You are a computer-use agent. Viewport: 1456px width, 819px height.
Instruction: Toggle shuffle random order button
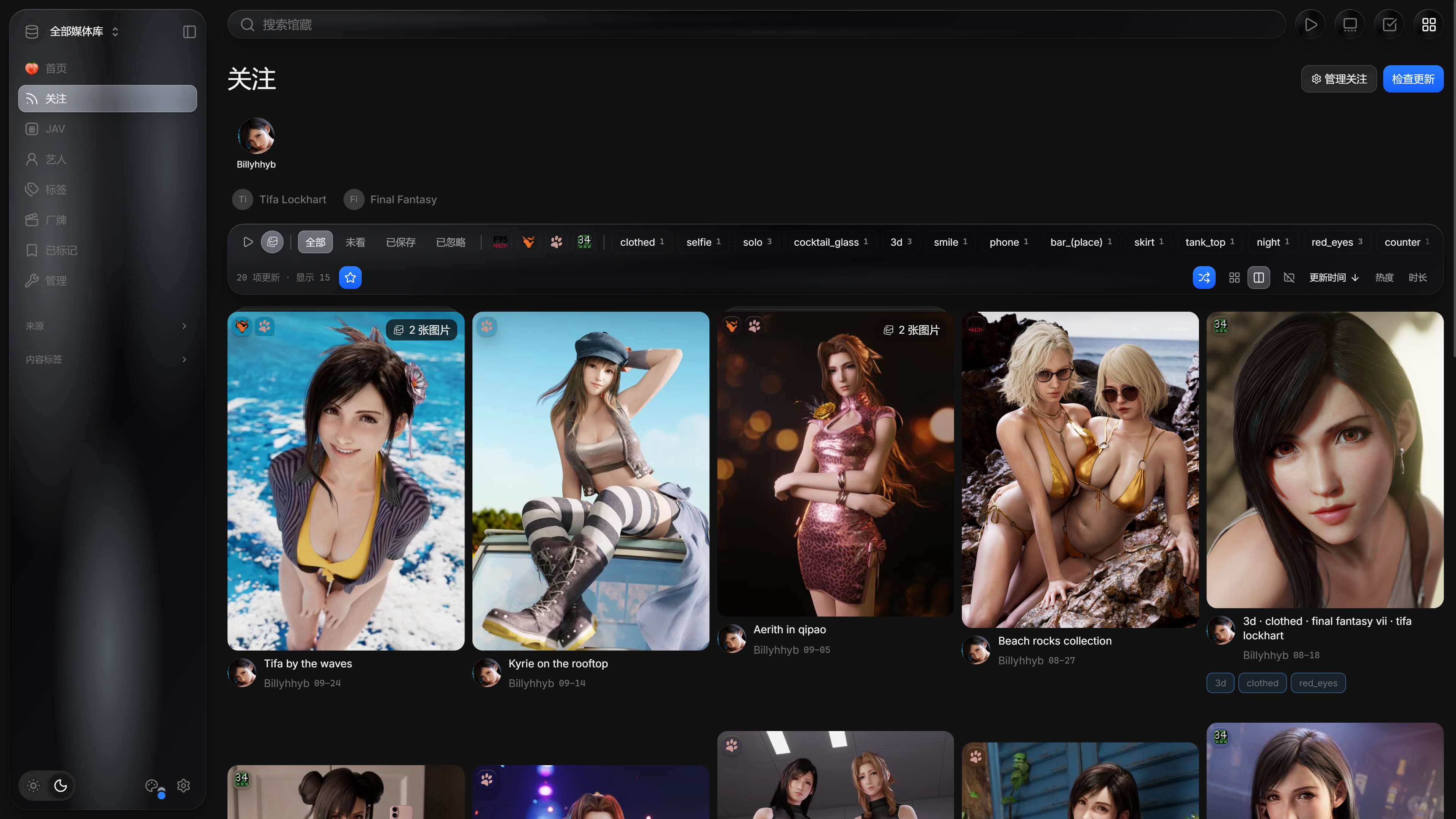(x=1204, y=278)
